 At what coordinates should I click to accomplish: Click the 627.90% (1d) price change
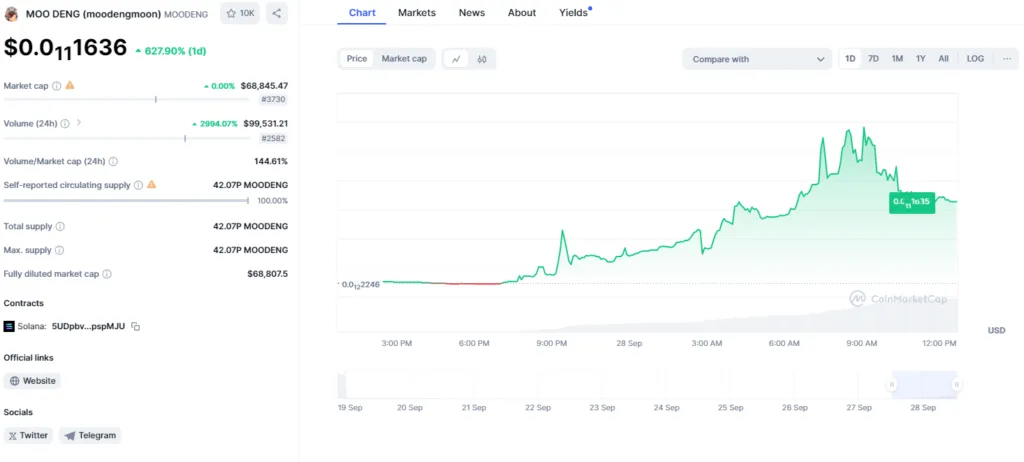pos(171,51)
